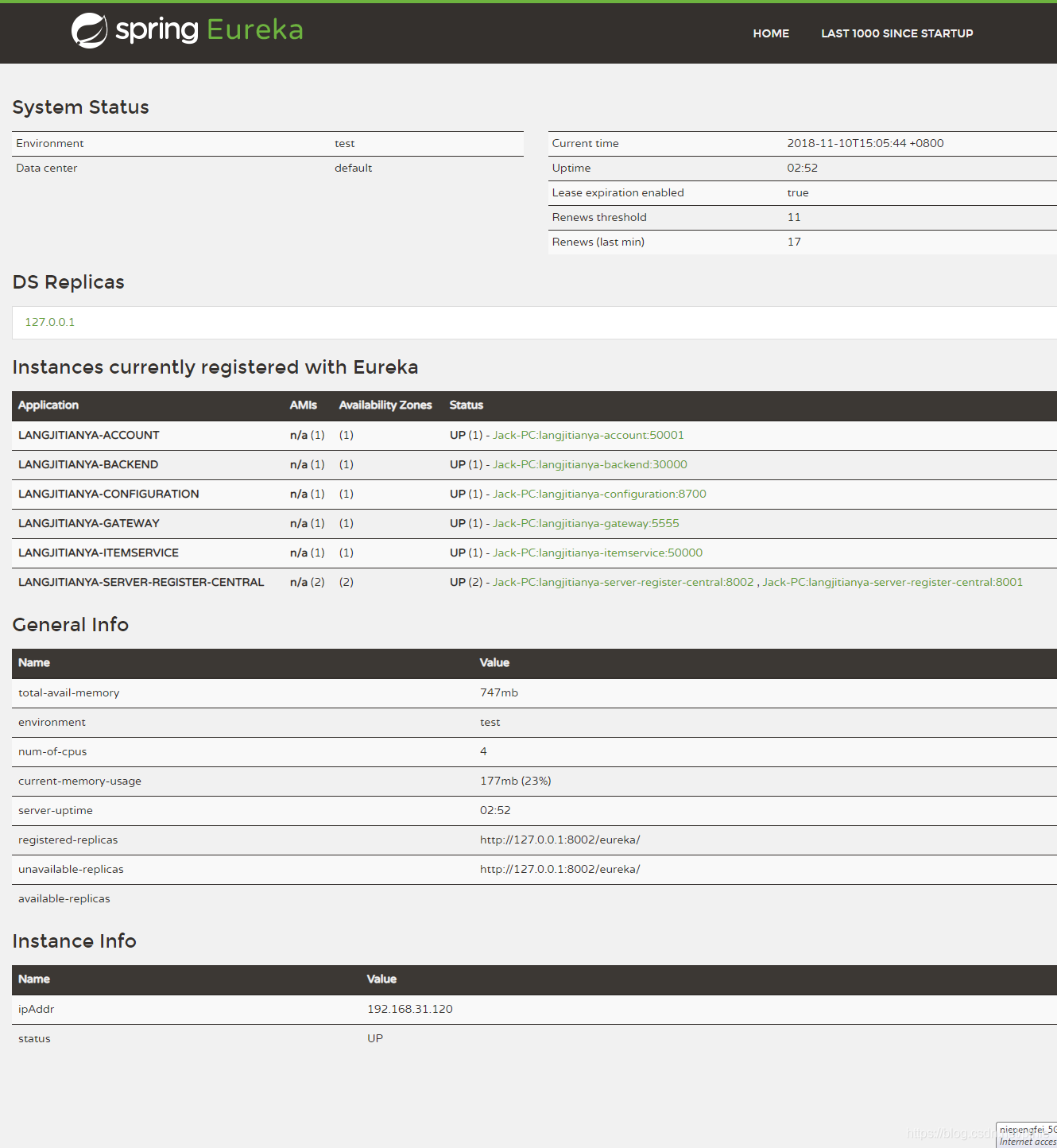
Task: Click the Lease expiration enabled label
Action: [x=618, y=192]
